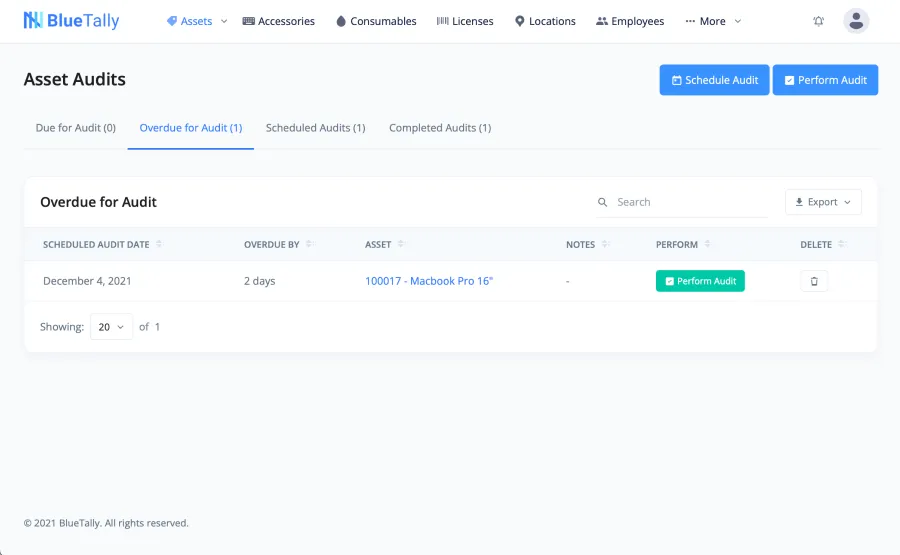Go to Accessories page

tap(278, 21)
